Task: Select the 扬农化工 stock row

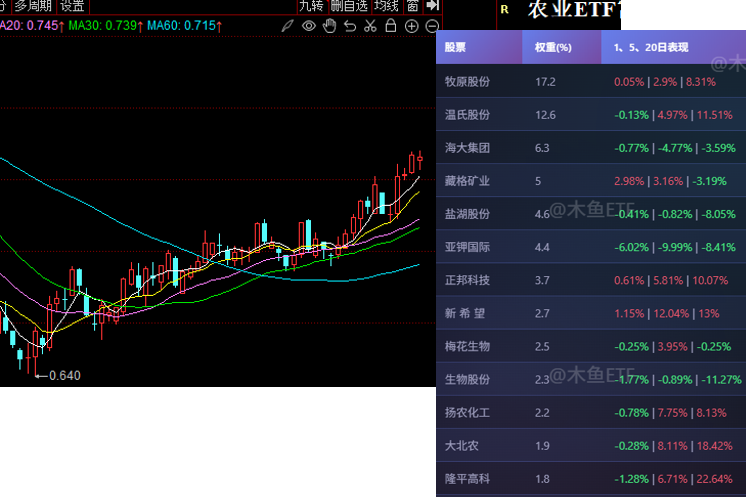Action: click(x=591, y=412)
